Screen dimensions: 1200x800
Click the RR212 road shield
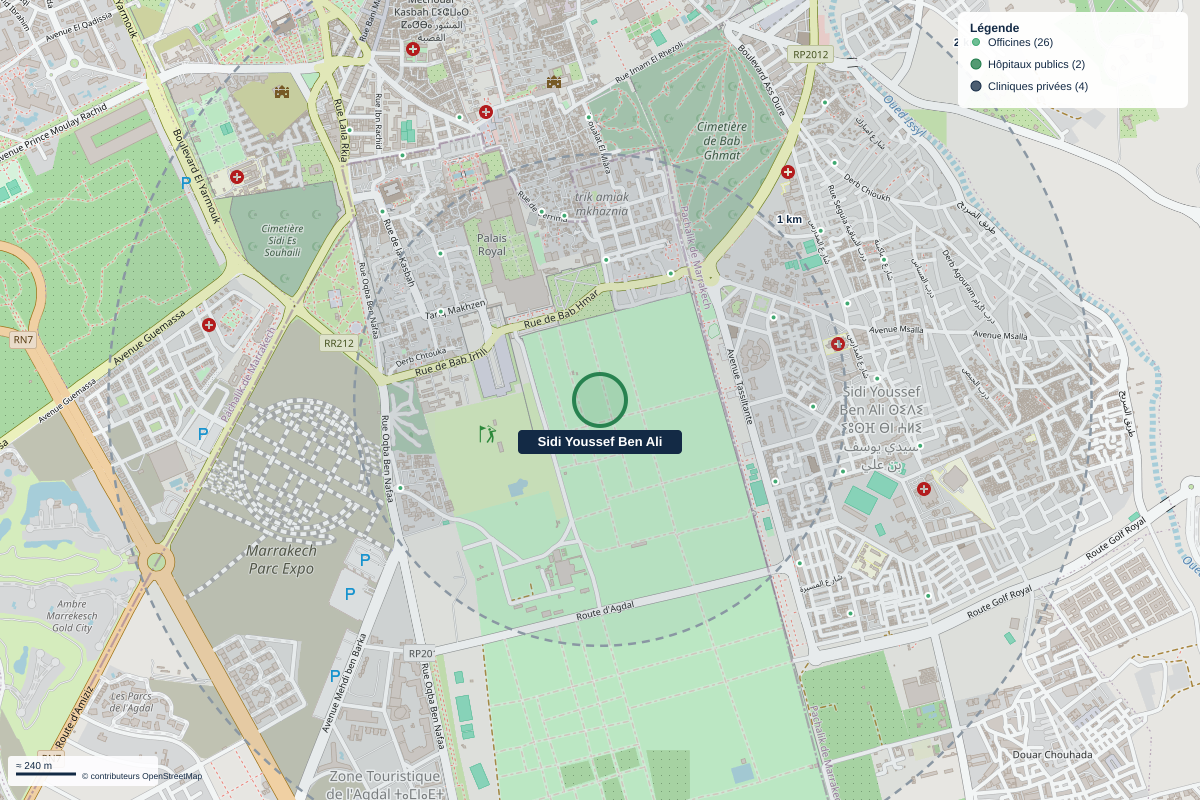339,343
